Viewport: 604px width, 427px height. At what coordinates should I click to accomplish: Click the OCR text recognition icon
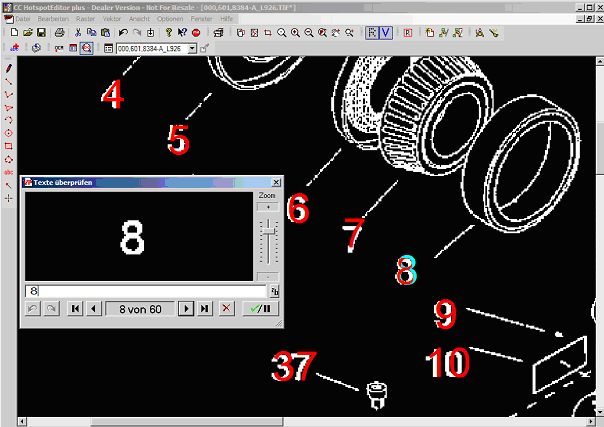[59, 48]
